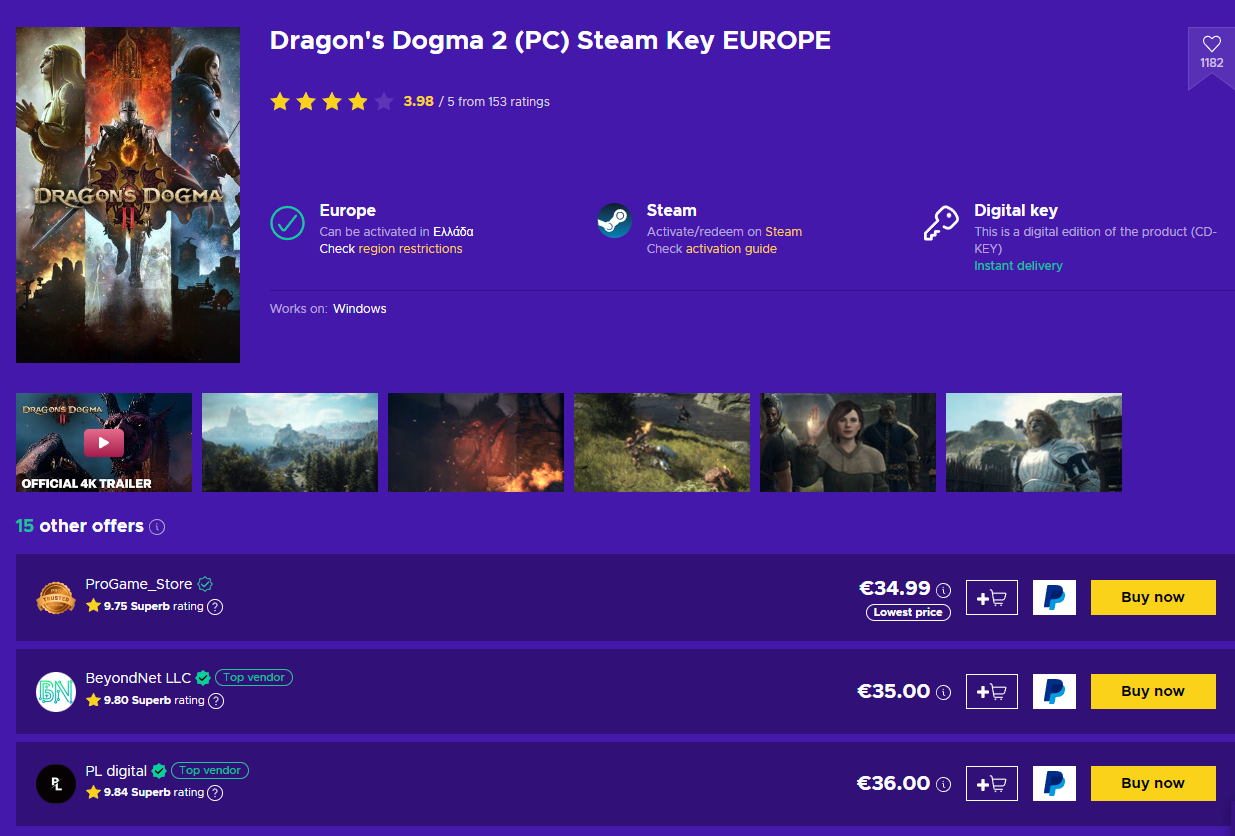
Task: Add PL digital offer to cart
Action: tap(992, 783)
